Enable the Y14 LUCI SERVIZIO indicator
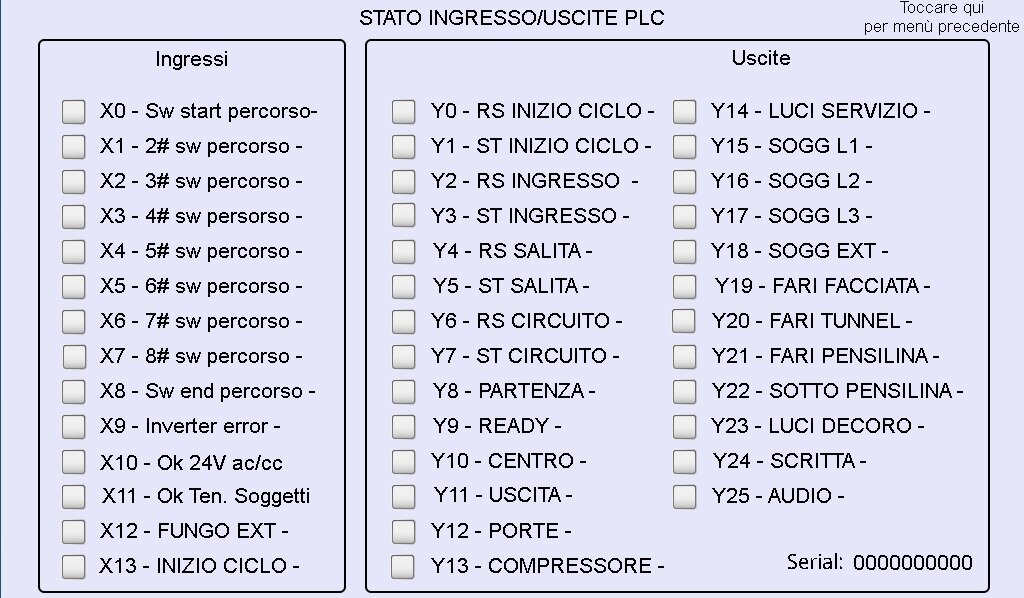The width and height of the screenshot is (1024, 598). click(685, 111)
